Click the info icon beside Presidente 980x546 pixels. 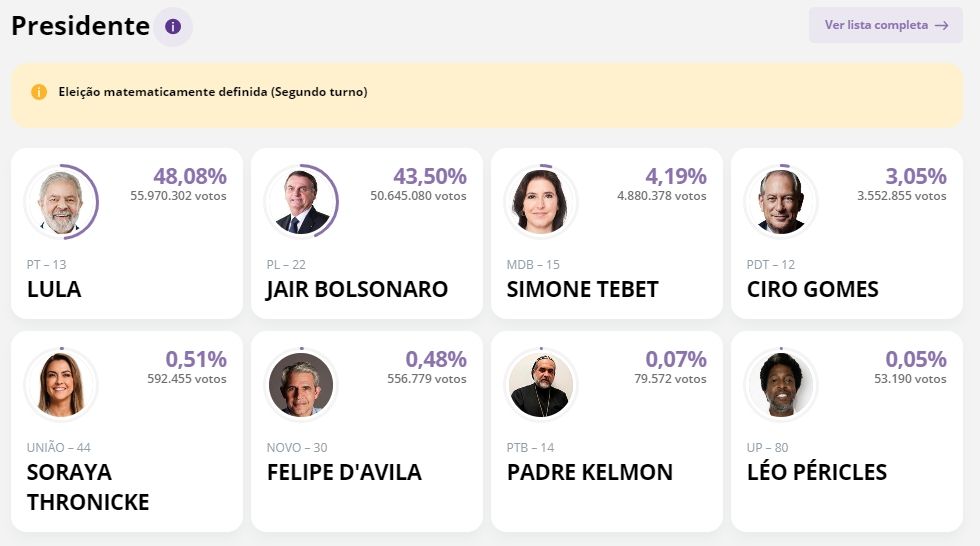(x=173, y=26)
